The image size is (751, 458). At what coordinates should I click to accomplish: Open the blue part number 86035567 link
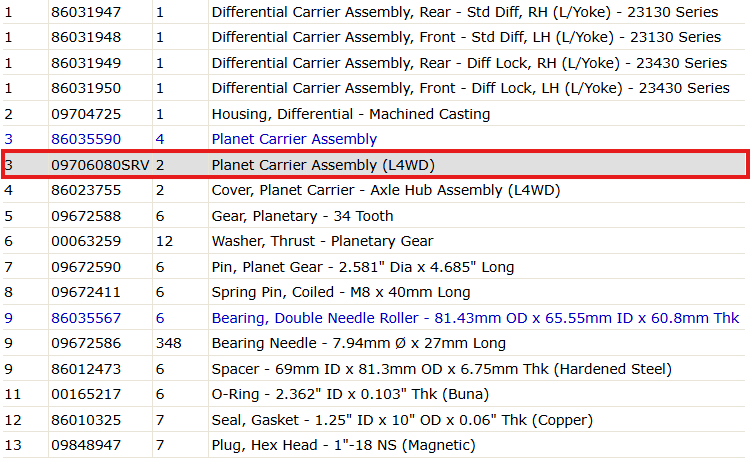[86, 318]
